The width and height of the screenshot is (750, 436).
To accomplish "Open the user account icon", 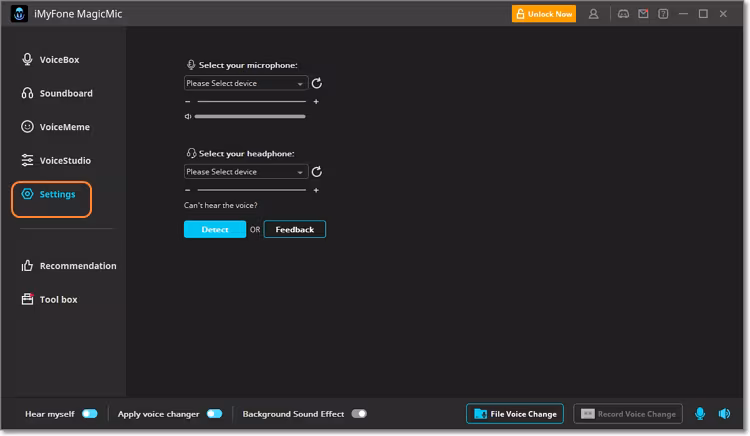I will [594, 14].
